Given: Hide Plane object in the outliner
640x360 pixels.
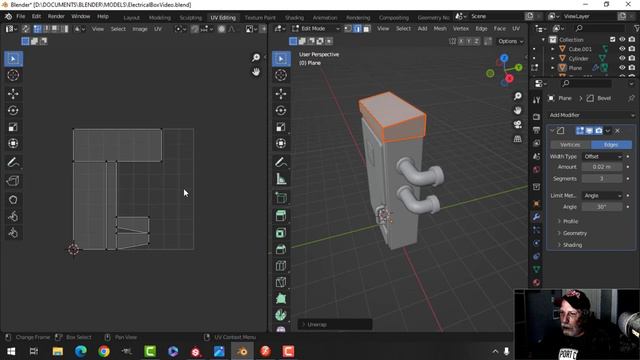Looking at the screenshot, I should [x=622, y=68].
